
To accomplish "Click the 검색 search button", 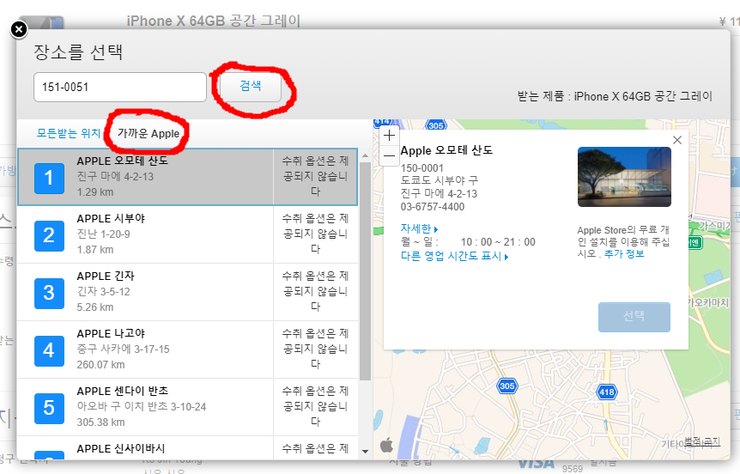I will pos(251,85).
